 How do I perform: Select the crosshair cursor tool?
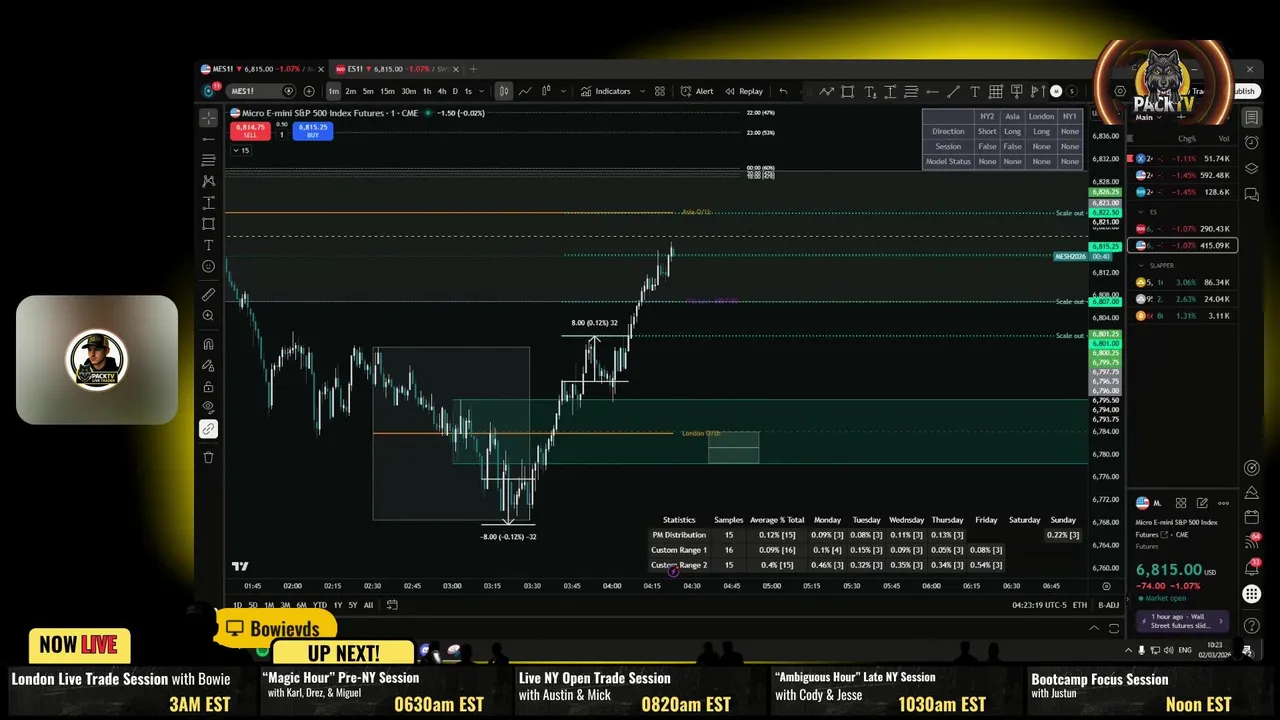pos(208,118)
